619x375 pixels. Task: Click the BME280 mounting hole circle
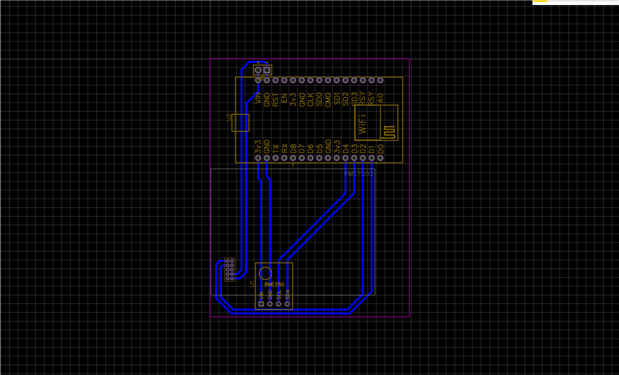265,273
